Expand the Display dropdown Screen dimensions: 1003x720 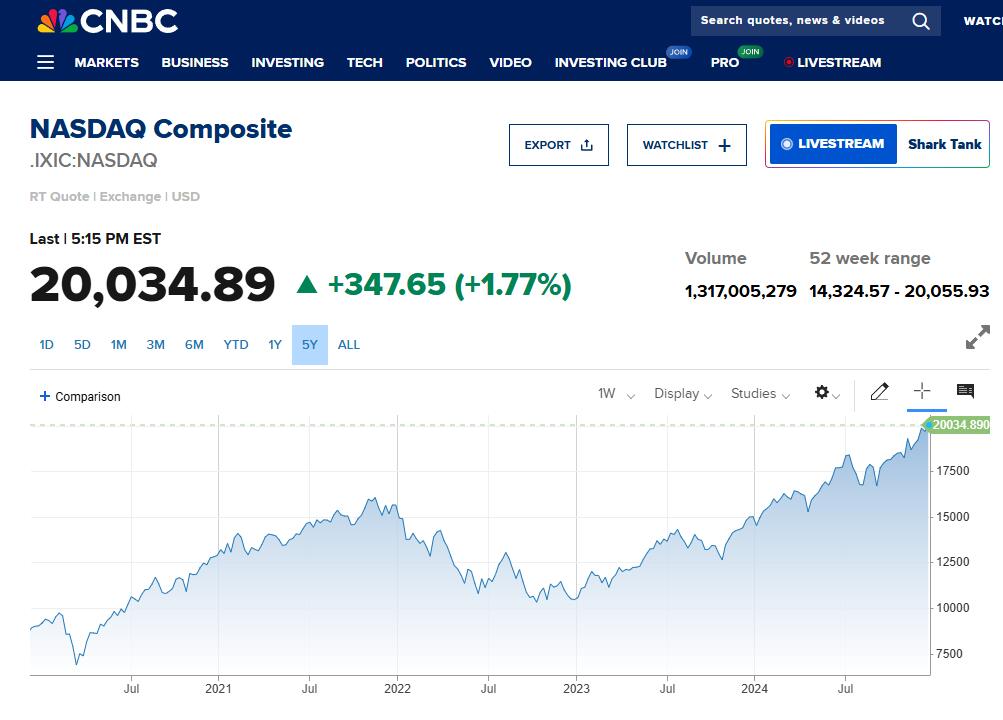point(683,394)
